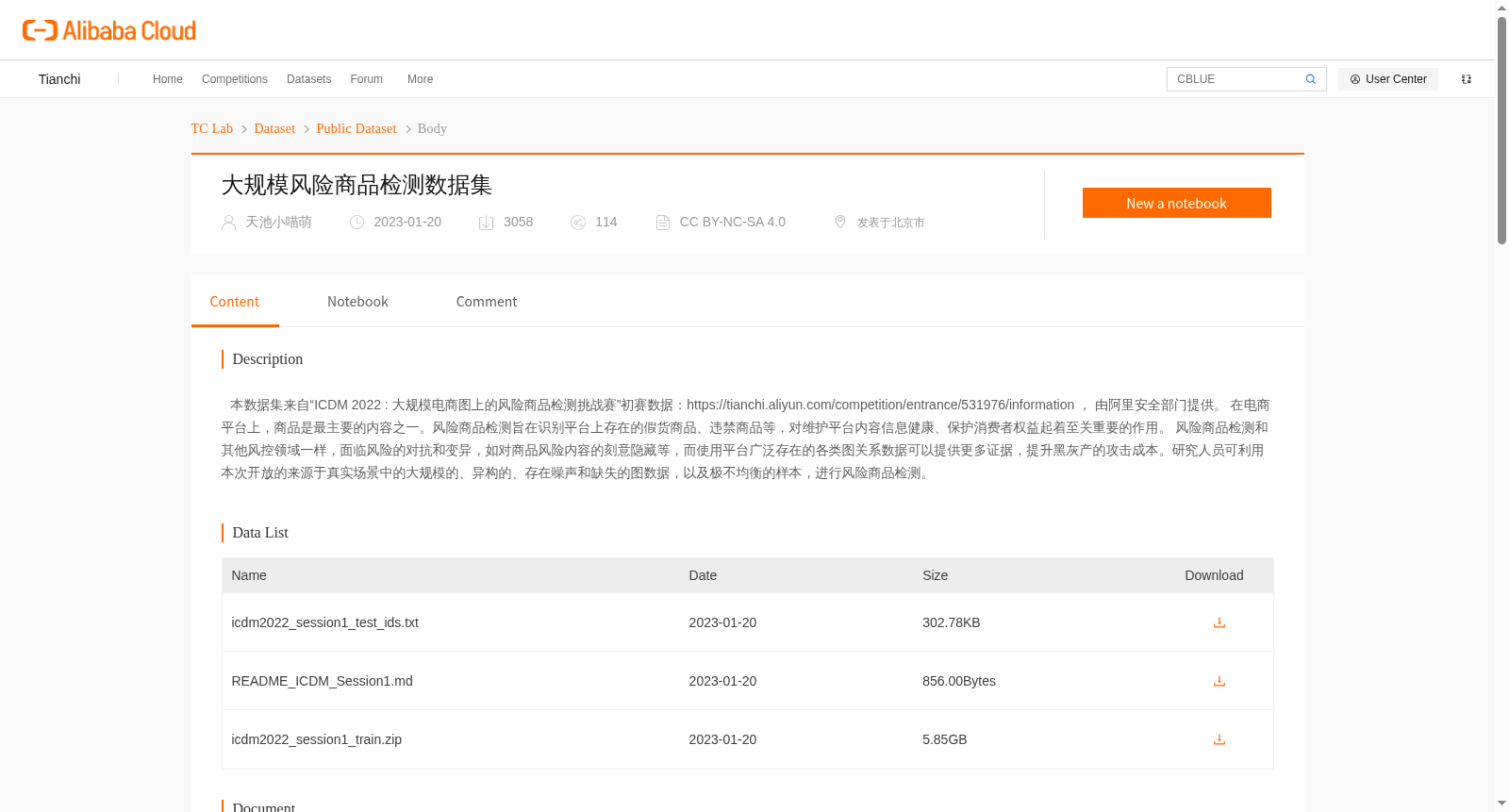Download icdm2022_session1_test_ids.txt file
Screen dimensions: 1509x812
click(1219, 622)
